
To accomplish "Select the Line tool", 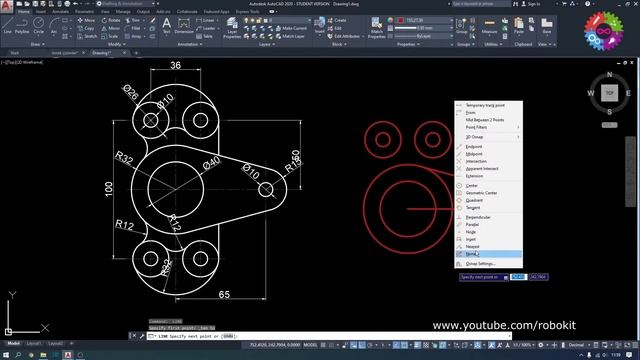I will (7, 26).
